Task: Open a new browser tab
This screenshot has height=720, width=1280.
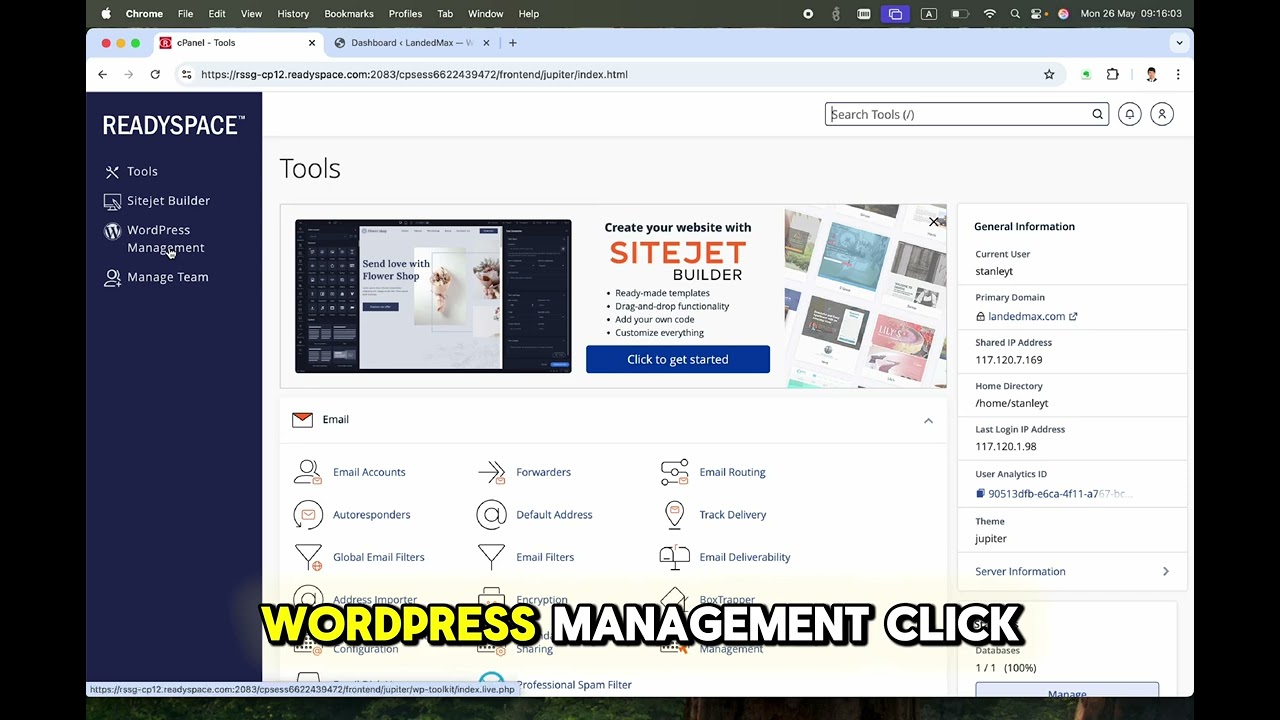Action: pyautogui.click(x=512, y=43)
